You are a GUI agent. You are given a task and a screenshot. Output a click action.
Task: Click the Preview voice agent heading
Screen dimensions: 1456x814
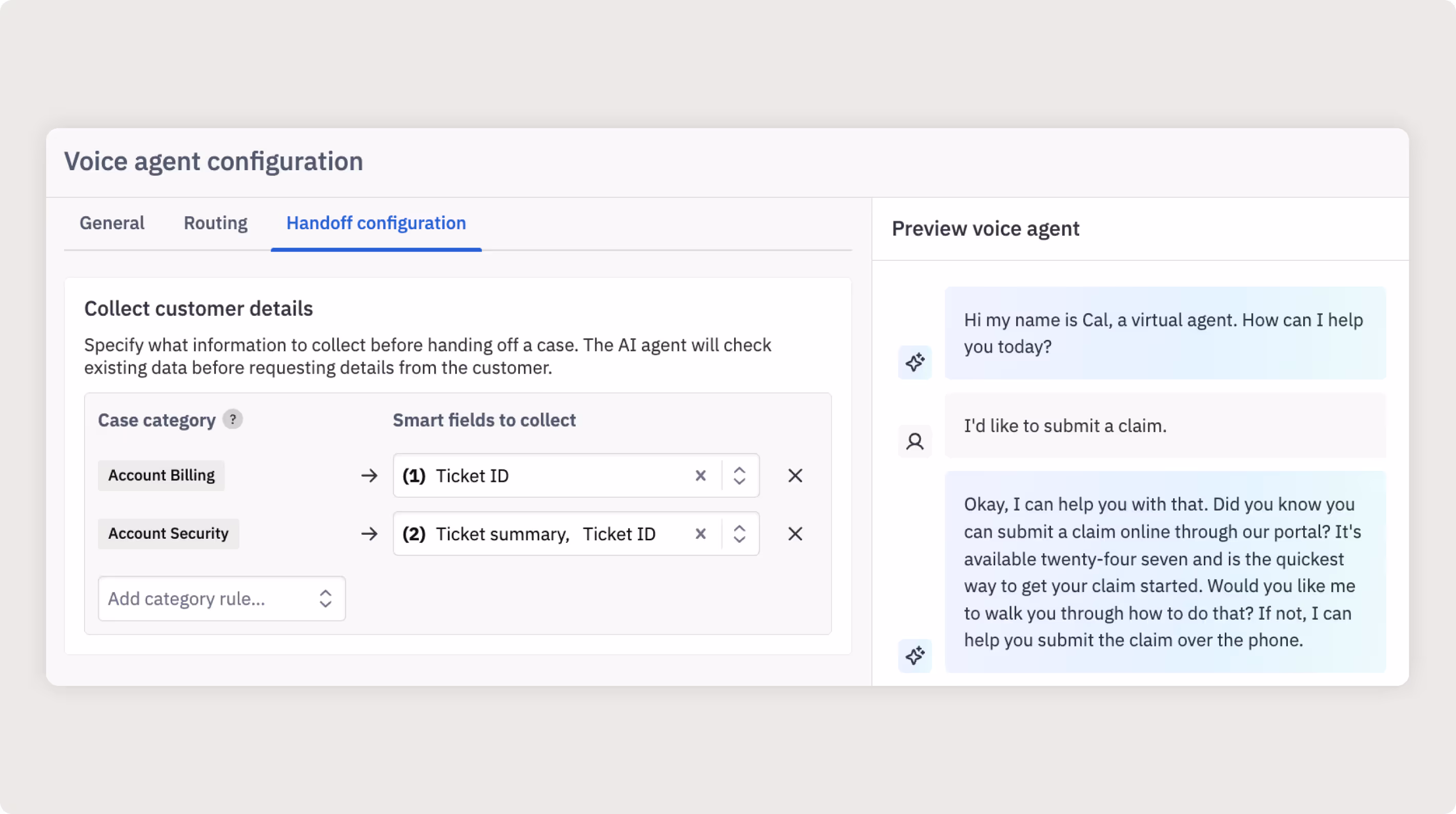tap(985, 229)
